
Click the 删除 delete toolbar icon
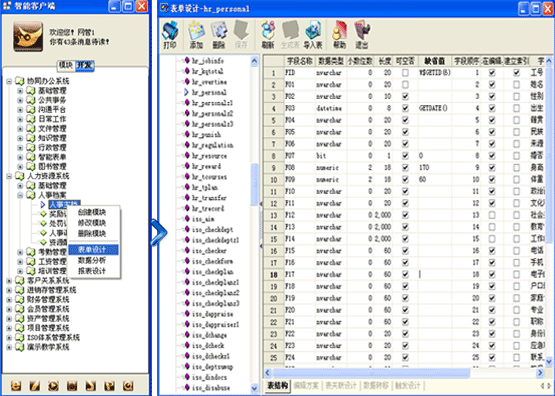click(x=219, y=35)
